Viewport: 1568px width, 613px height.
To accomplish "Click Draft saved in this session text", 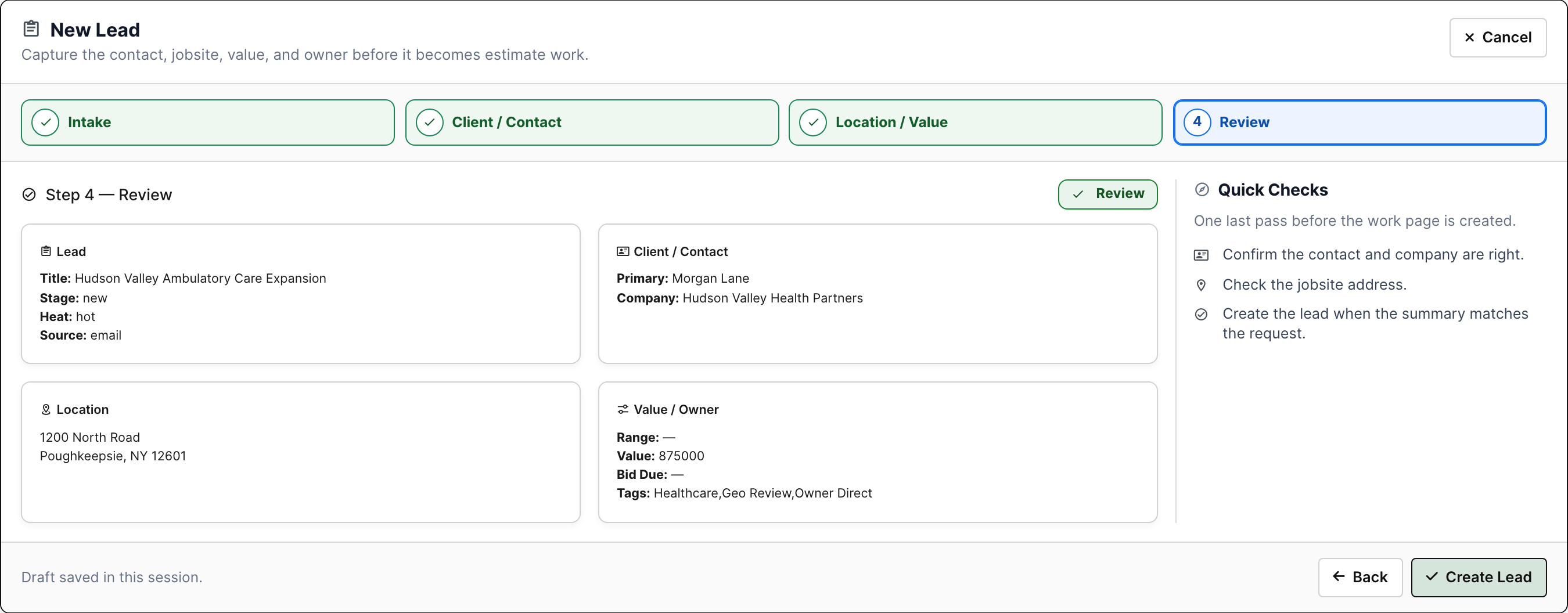I will click(x=112, y=577).
